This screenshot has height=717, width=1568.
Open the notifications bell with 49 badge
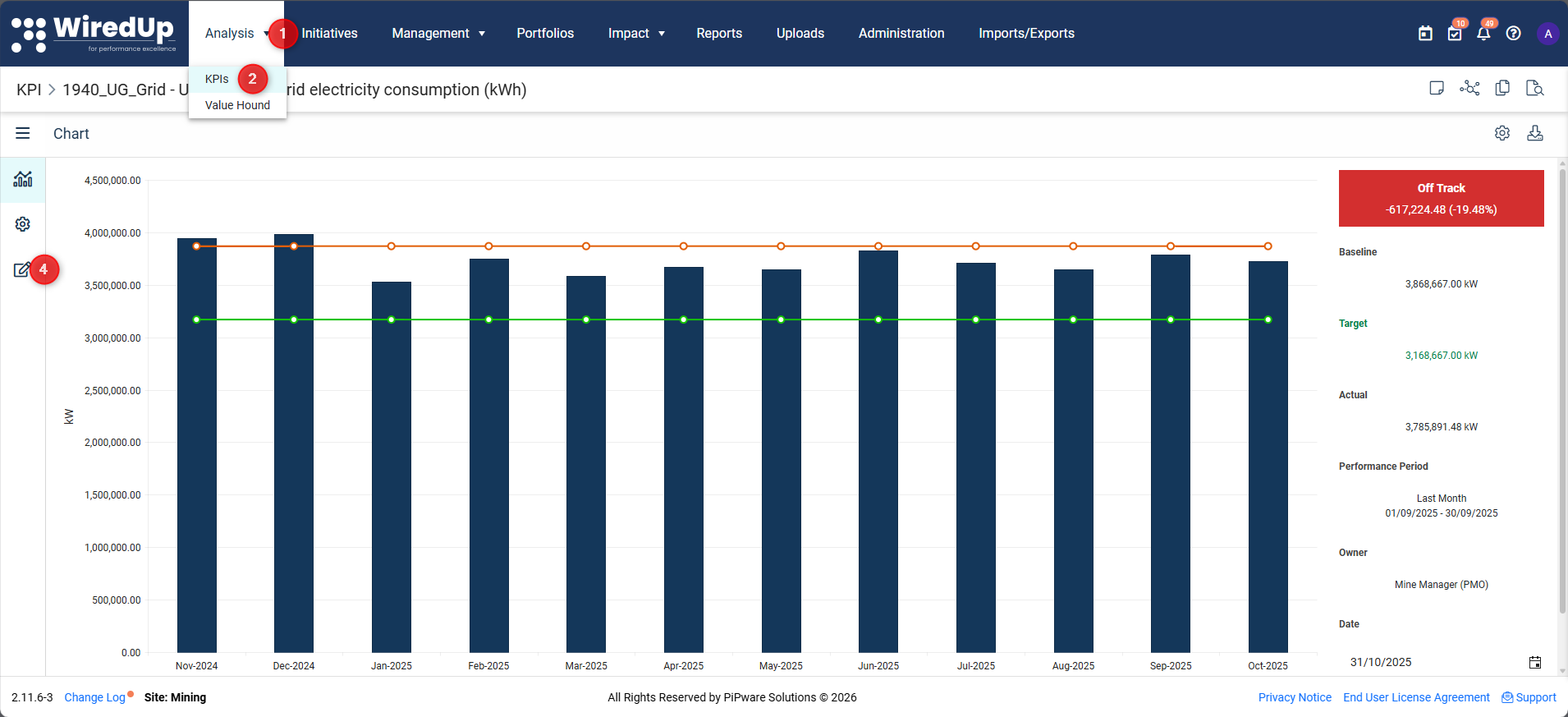(1483, 34)
